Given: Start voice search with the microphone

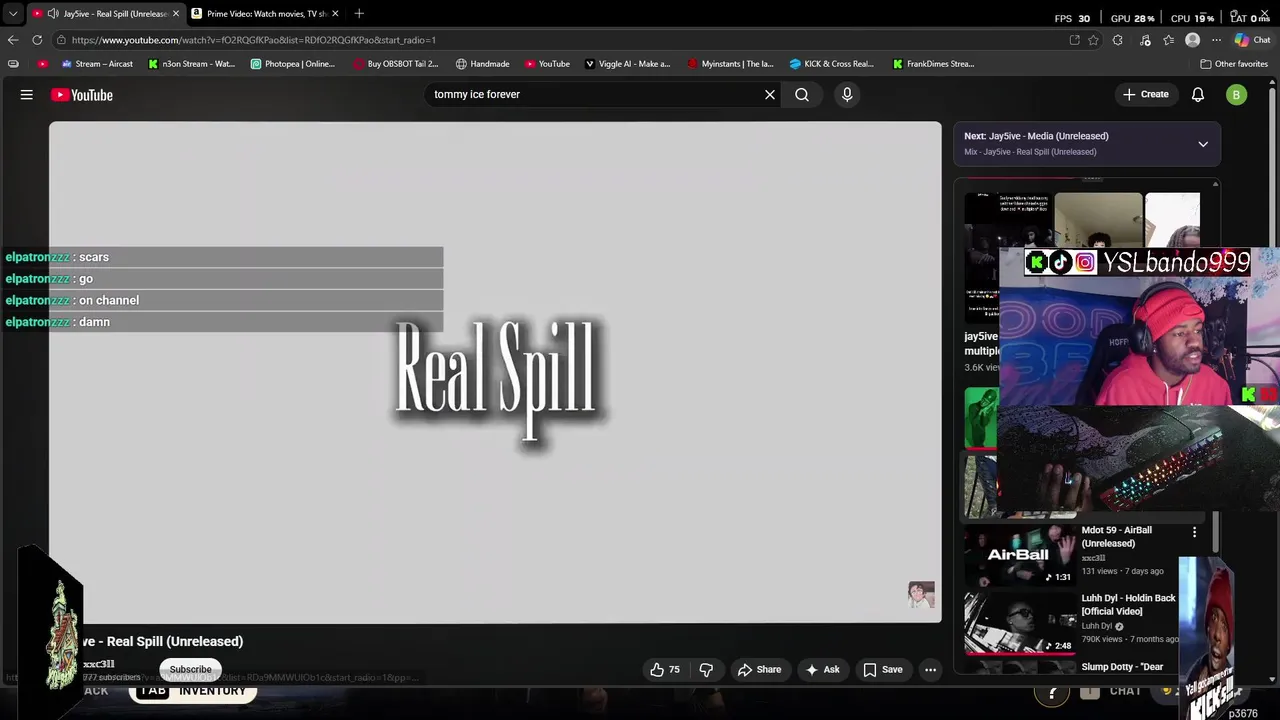Looking at the screenshot, I should point(847,94).
